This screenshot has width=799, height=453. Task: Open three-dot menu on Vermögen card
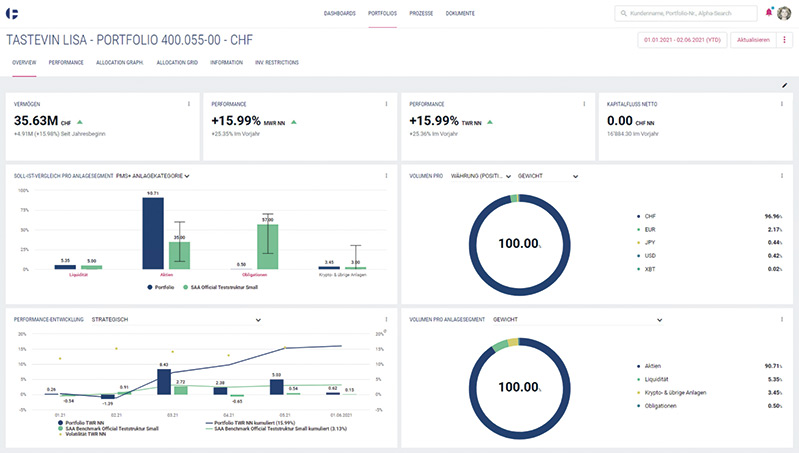[x=189, y=104]
